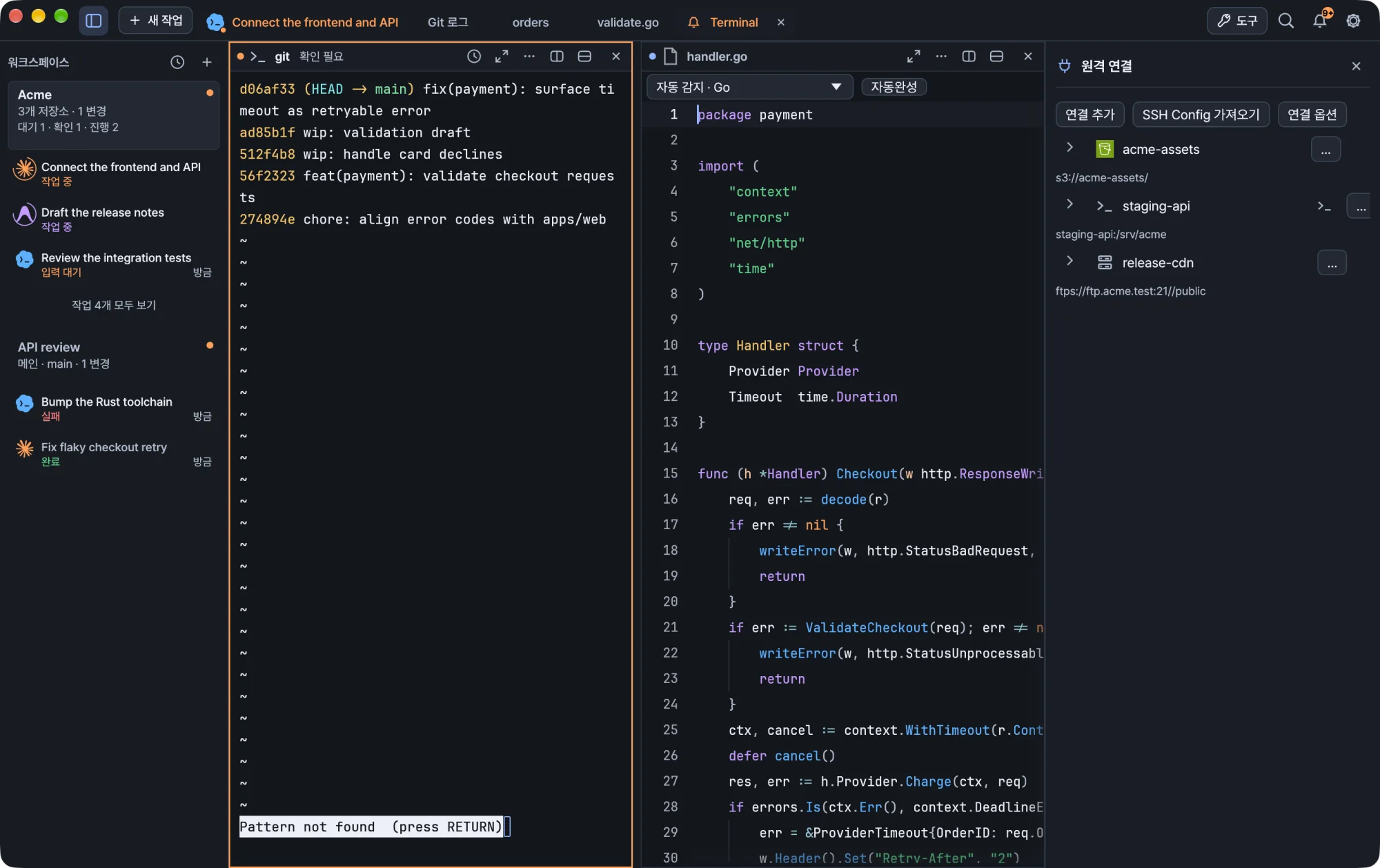Expand the release-cdn connection
Viewport: 1380px width, 868px height.
point(1069,262)
